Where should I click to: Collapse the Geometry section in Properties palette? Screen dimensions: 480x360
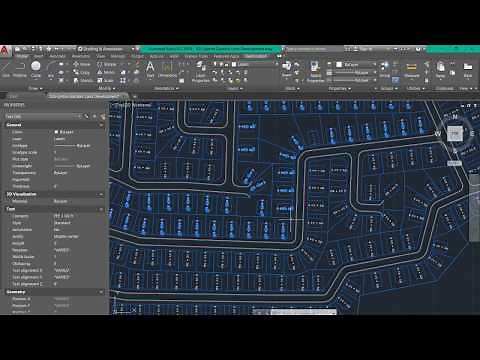pyautogui.click(x=101, y=292)
